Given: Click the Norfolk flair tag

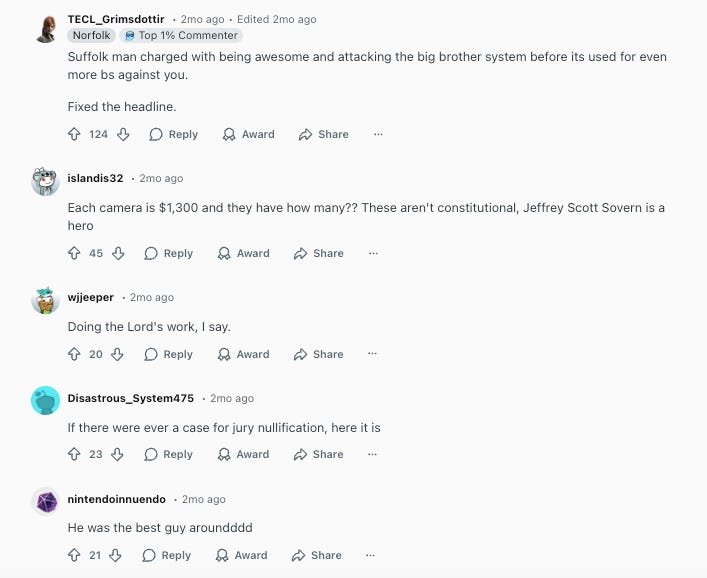Looking at the screenshot, I should coord(91,35).
